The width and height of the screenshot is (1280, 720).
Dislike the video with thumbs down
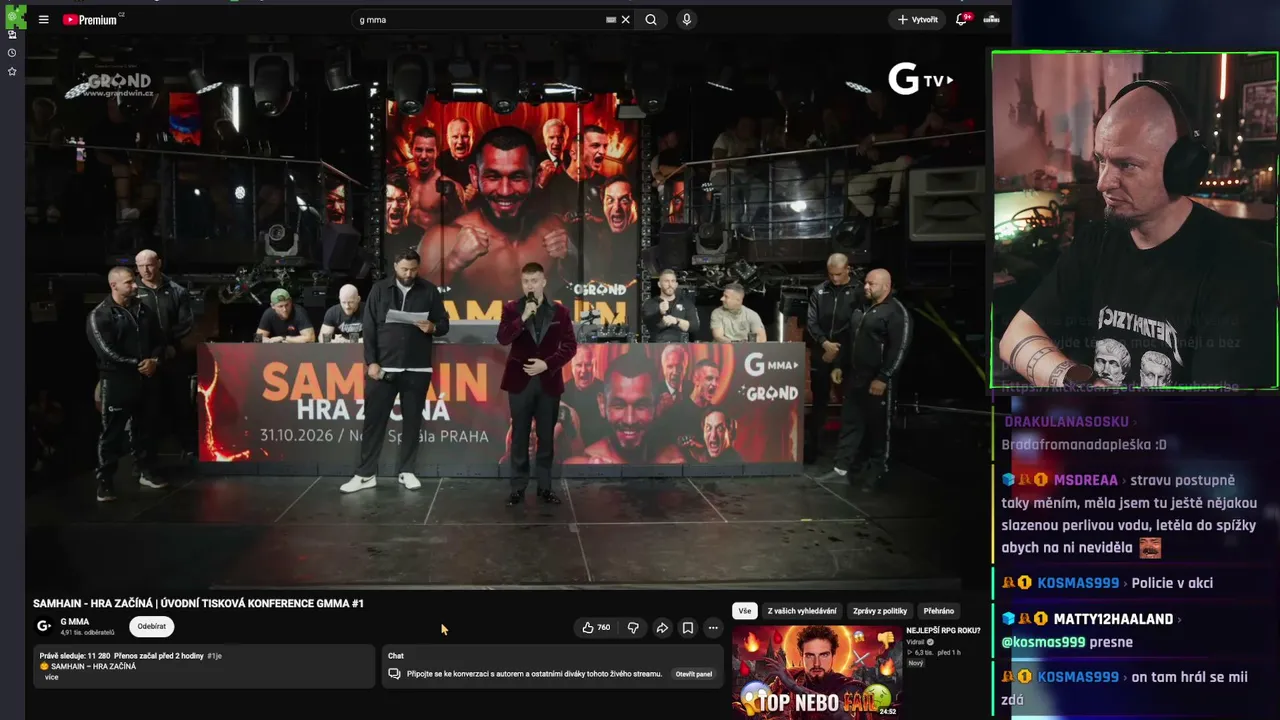coord(633,628)
